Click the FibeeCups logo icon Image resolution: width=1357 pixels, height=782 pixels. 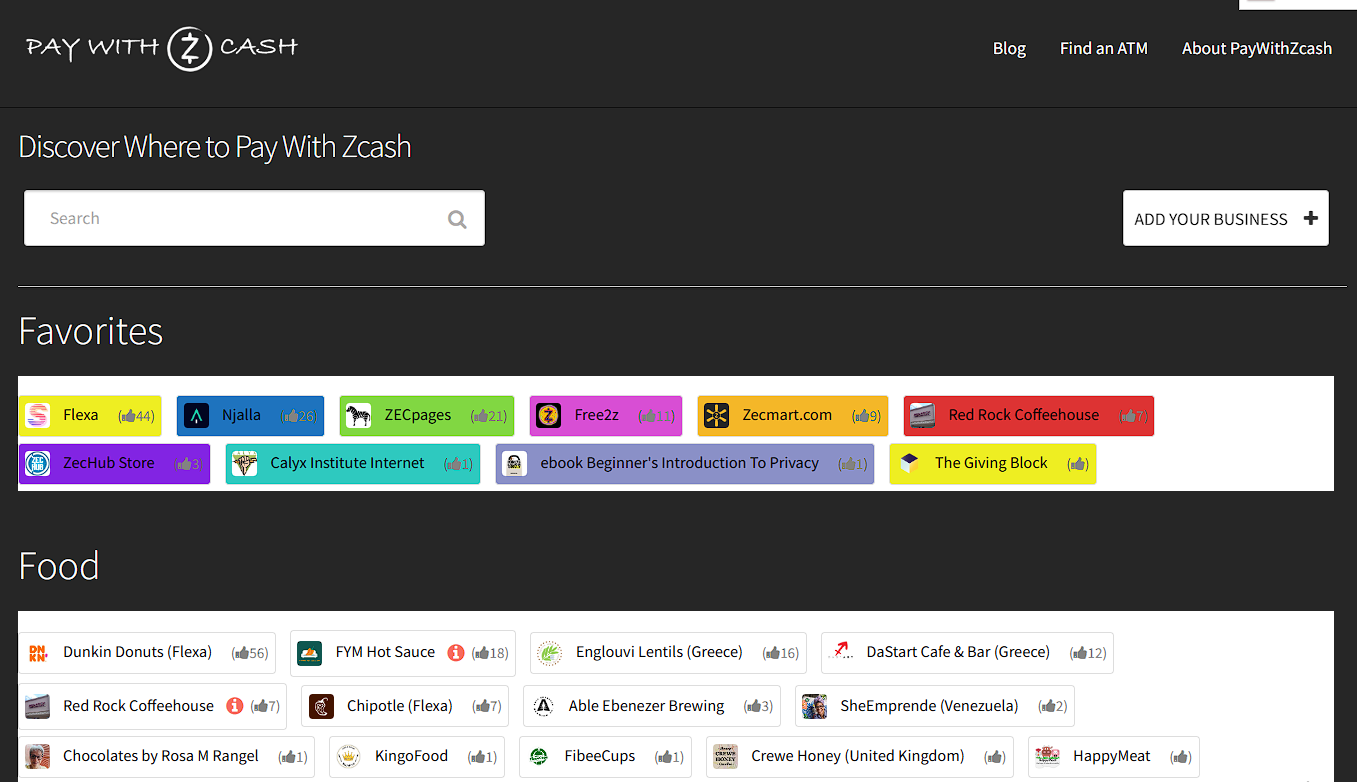pos(539,756)
